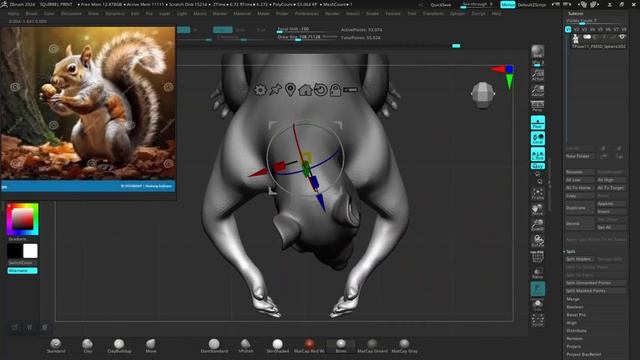Collapse the Split section
The width and height of the screenshot is (640, 360).
pyautogui.click(x=571, y=251)
